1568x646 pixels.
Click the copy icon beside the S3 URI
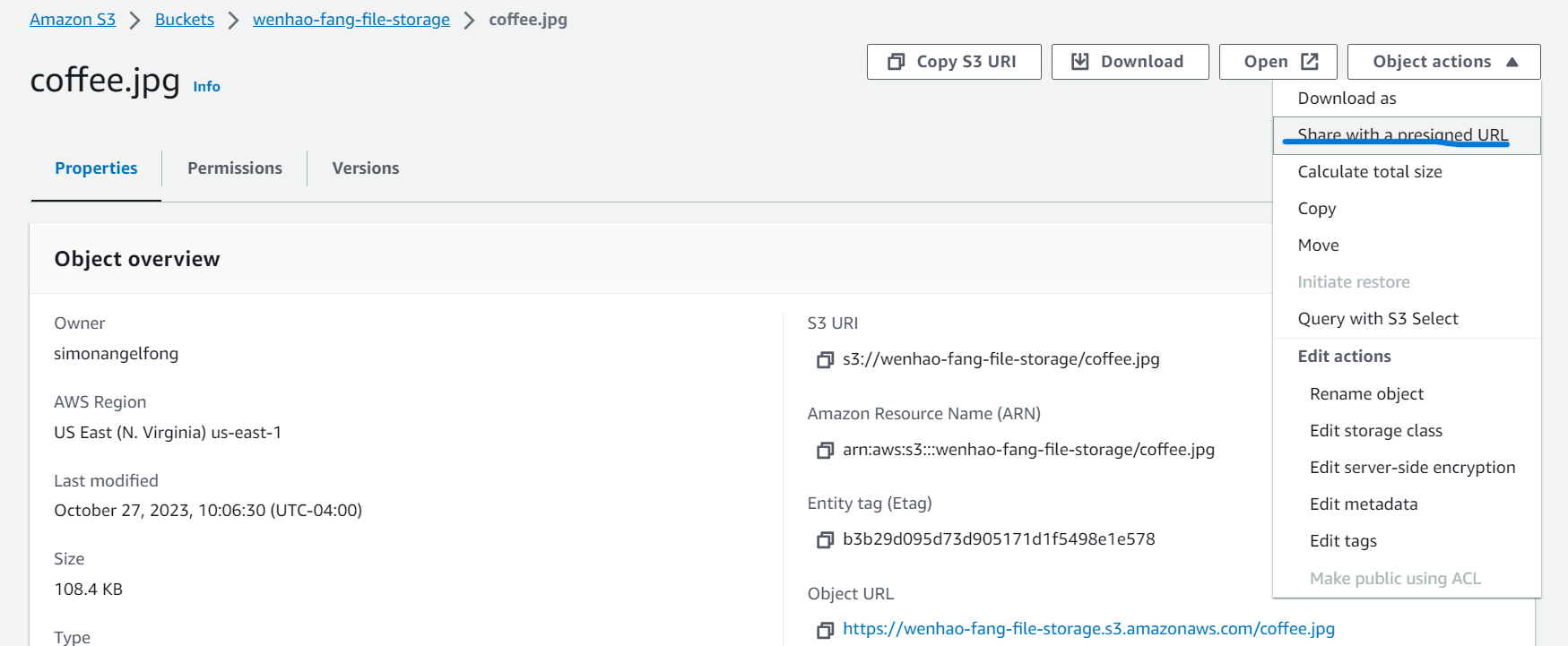(x=825, y=360)
